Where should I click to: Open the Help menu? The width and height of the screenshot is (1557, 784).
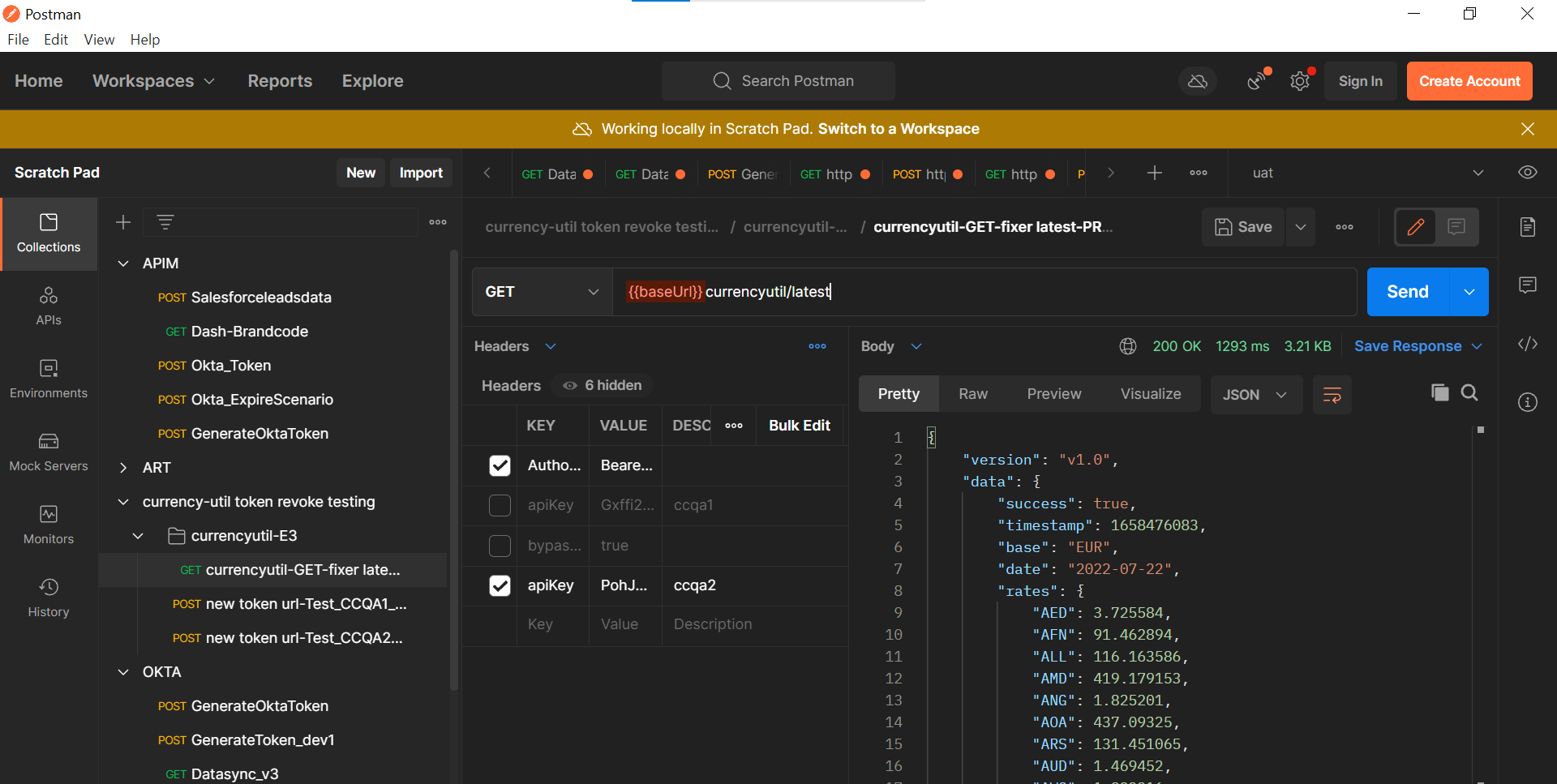[145, 40]
